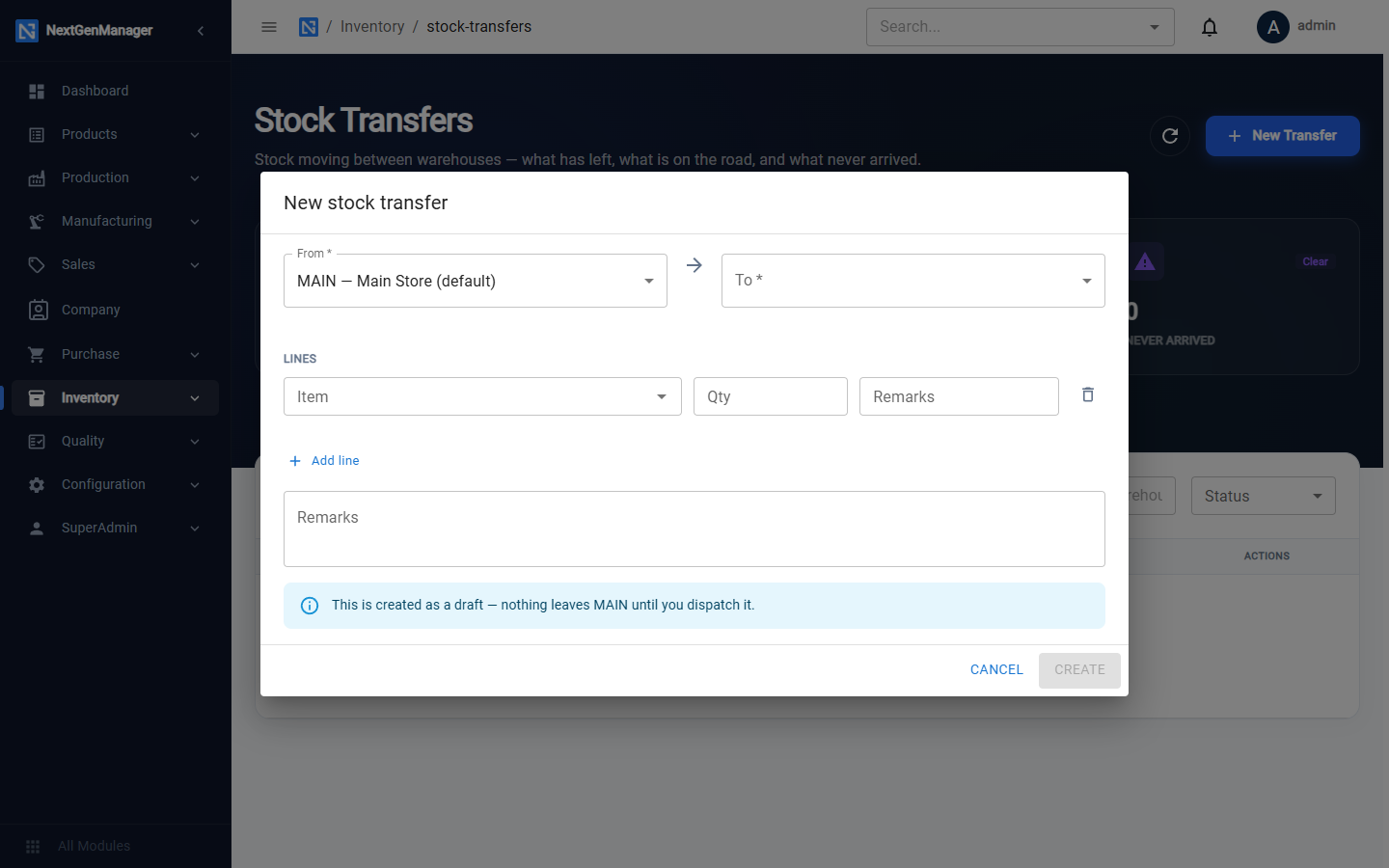Click the Qty input field
Image resolution: width=1389 pixels, height=868 pixels.
pyautogui.click(x=771, y=396)
